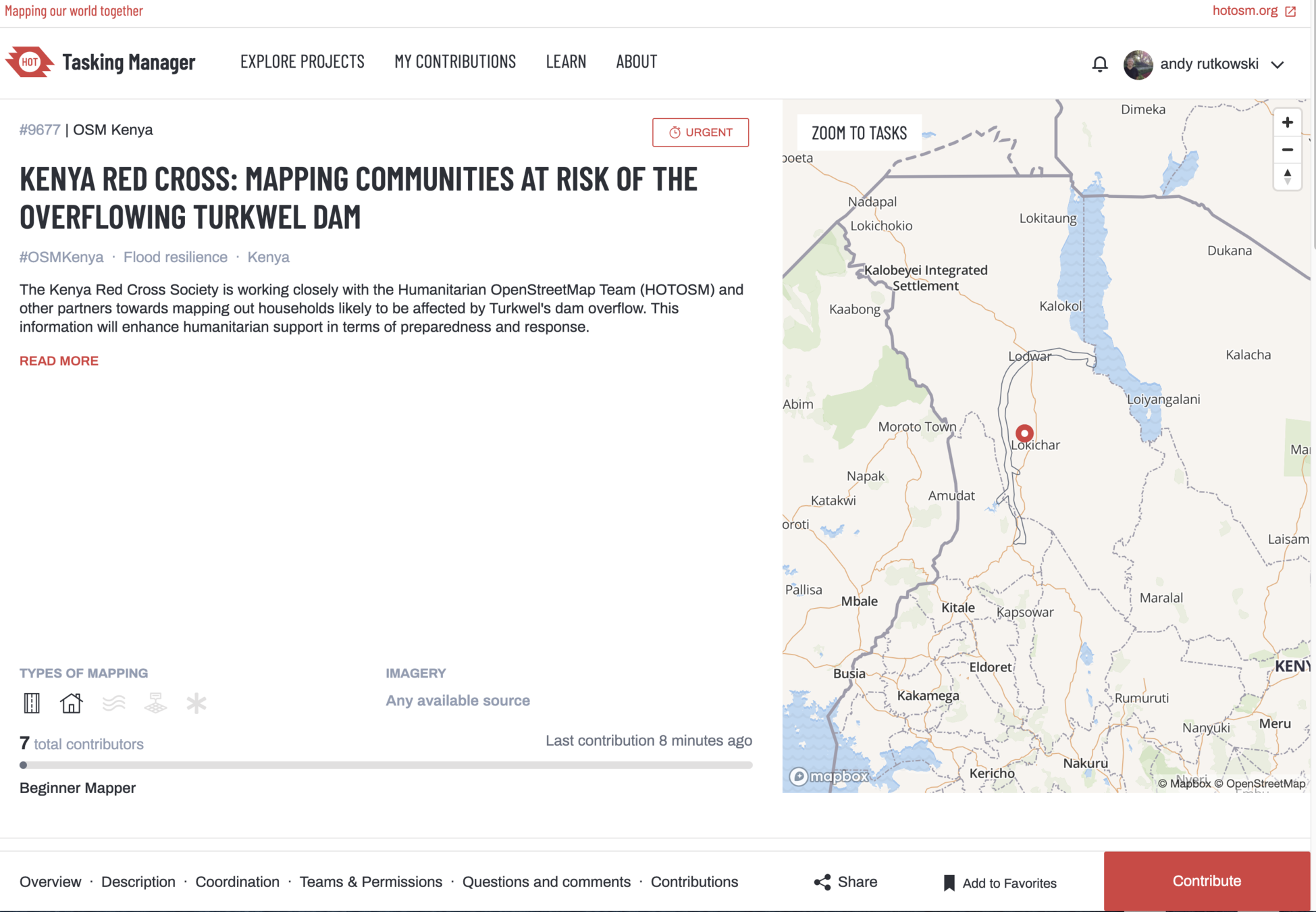
Task: Click the project progress bar
Action: click(386, 765)
